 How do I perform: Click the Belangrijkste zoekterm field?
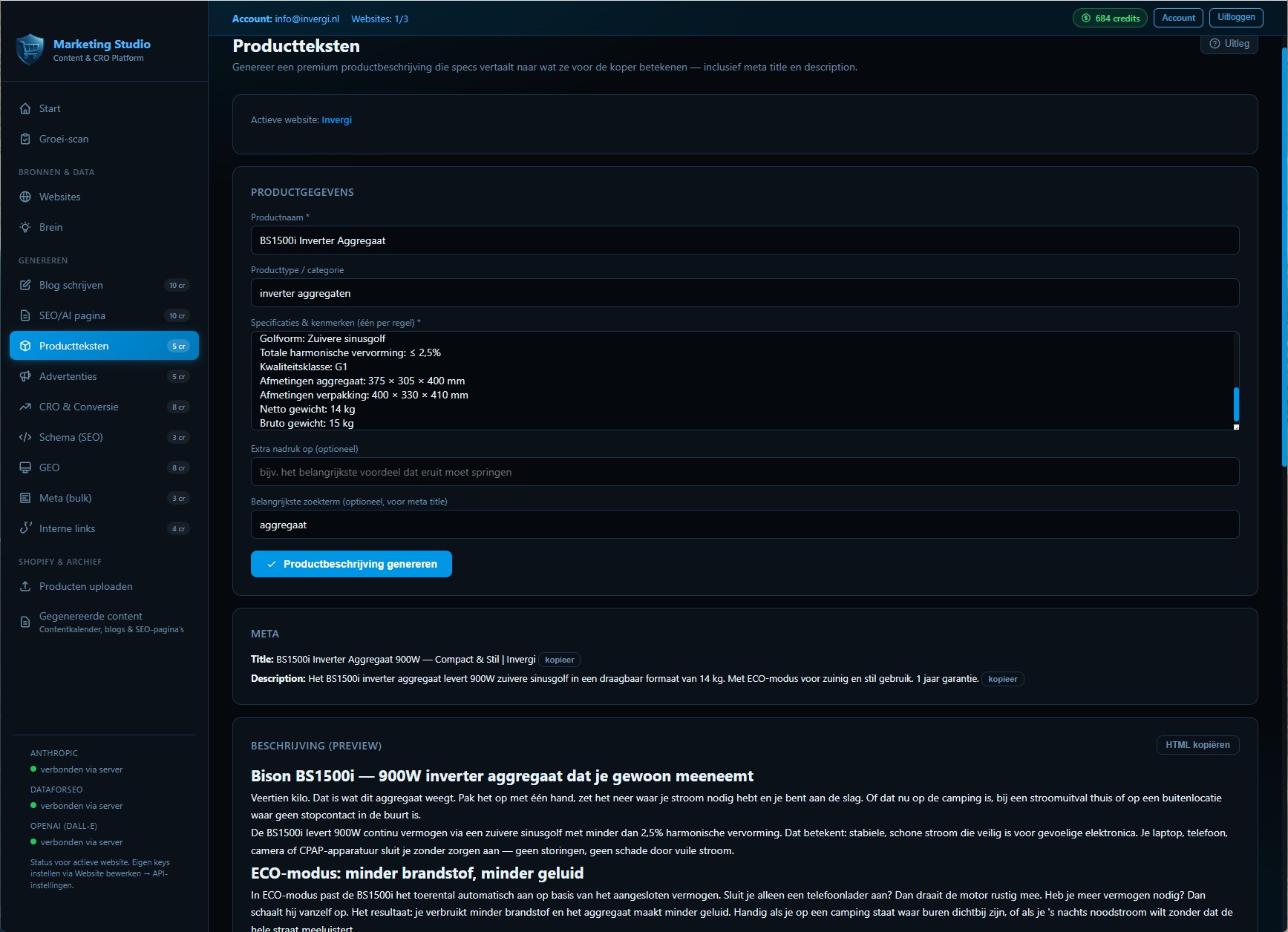coord(745,525)
